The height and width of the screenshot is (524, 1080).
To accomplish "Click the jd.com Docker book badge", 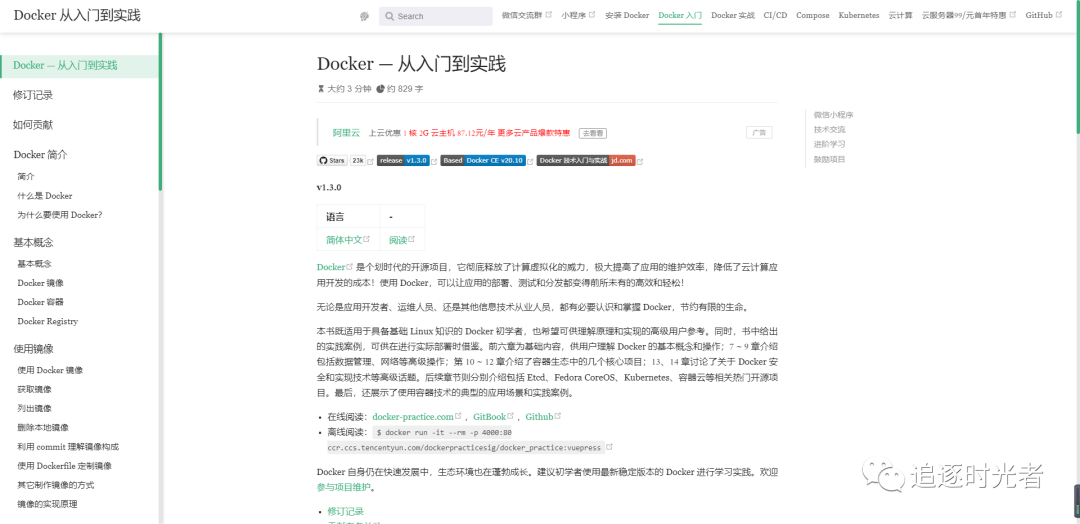I will (x=585, y=160).
